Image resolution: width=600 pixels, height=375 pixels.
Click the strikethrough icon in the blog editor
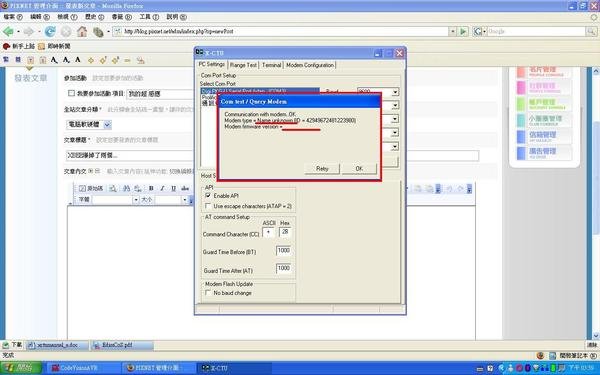pyautogui.click(x=185, y=188)
